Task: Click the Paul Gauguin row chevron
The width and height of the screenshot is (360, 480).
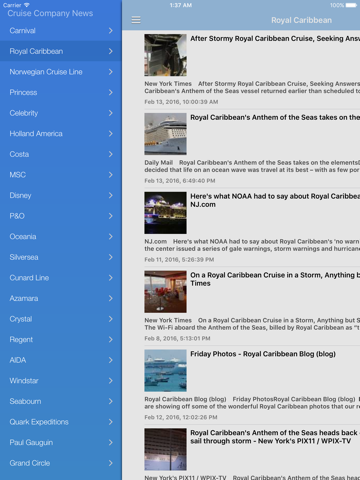Action: click(x=111, y=443)
